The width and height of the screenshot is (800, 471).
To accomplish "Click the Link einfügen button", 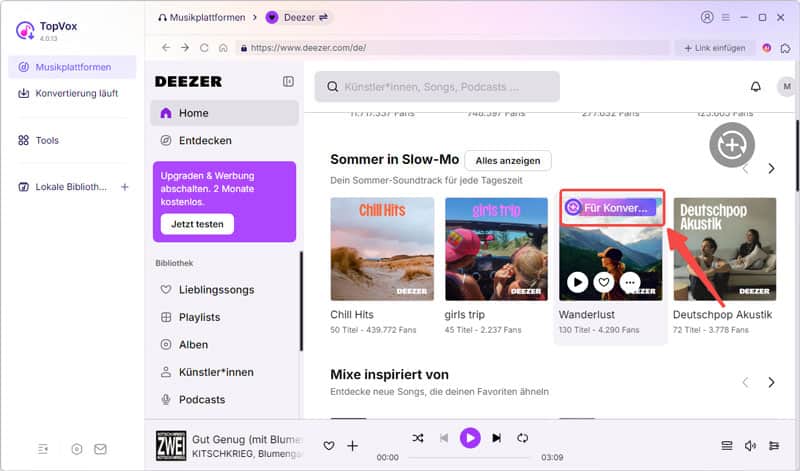I will point(715,48).
